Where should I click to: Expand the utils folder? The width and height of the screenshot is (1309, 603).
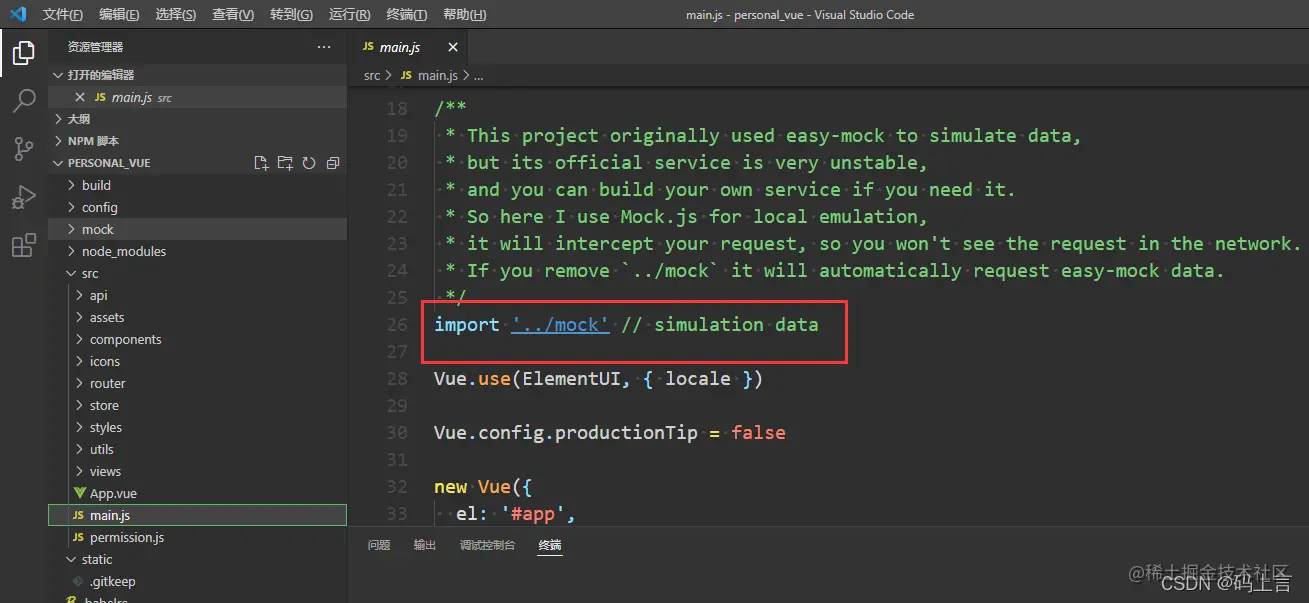[x=197, y=449]
